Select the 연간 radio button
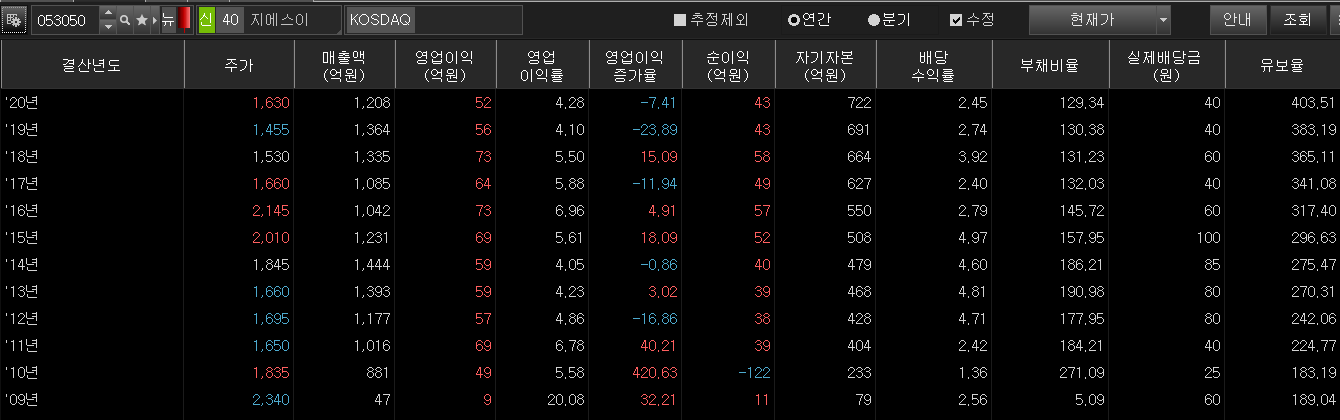 tap(794, 20)
